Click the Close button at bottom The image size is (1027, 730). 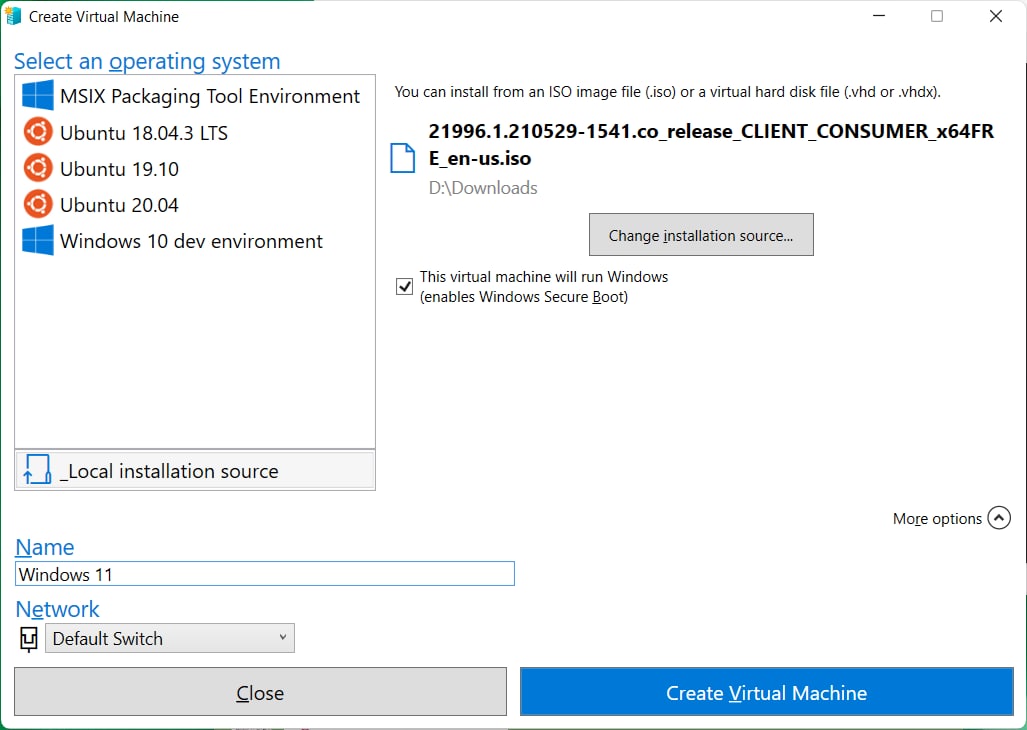pyautogui.click(x=260, y=692)
